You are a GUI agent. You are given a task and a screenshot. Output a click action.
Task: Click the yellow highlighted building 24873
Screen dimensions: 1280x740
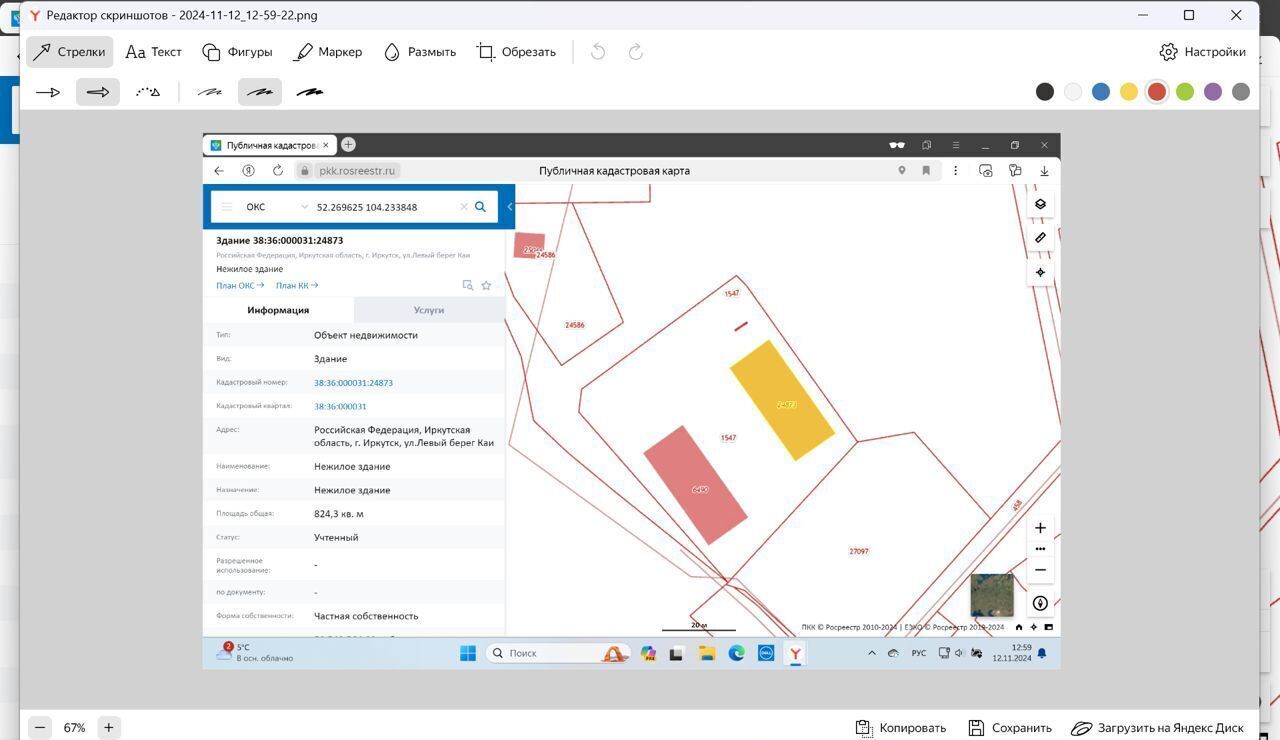(782, 401)
